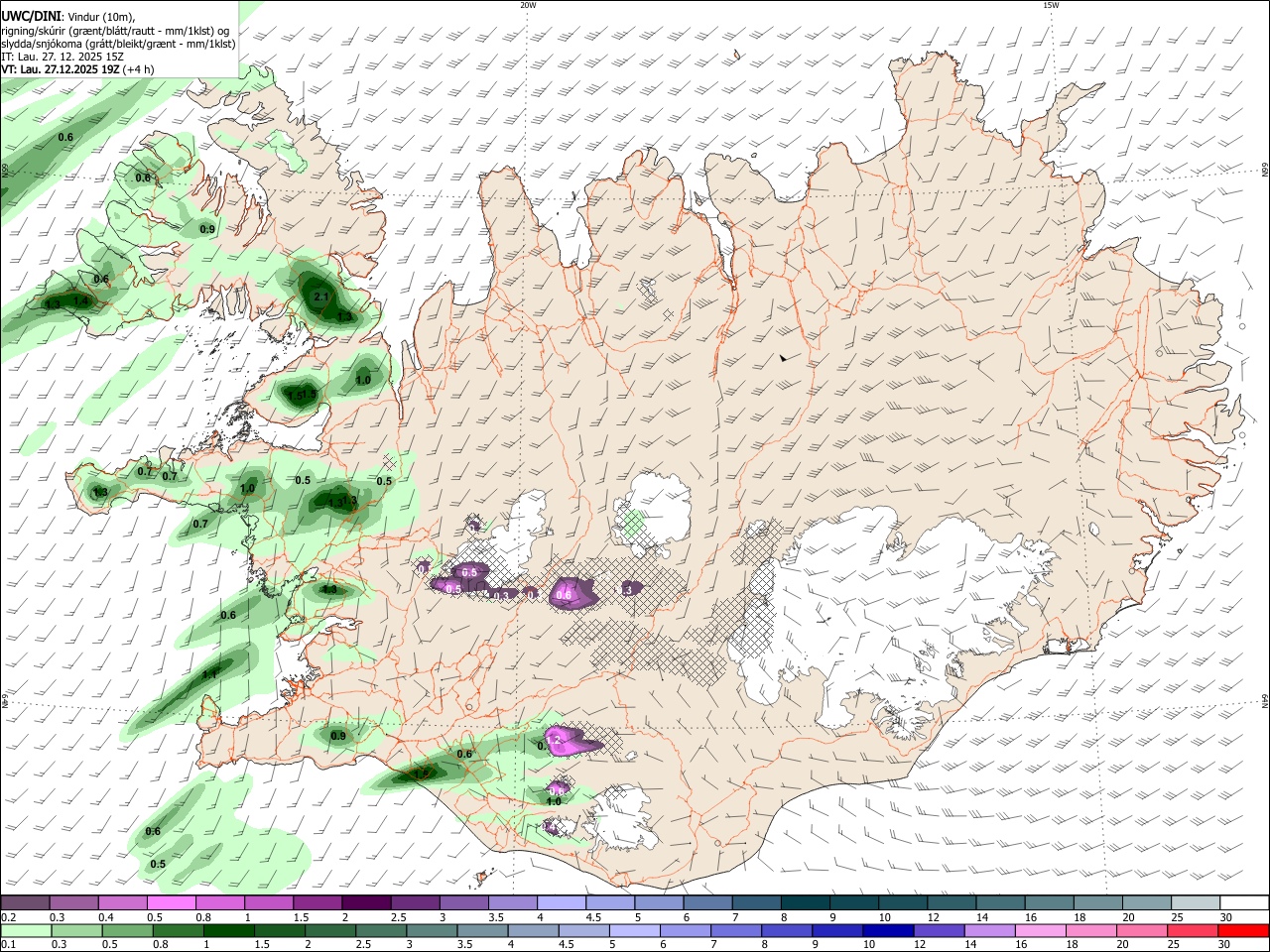This screenshot has height=952, width=1270.
Task: Select the dark purple 2 swatch in the snow legend
Action: (365, 902)
